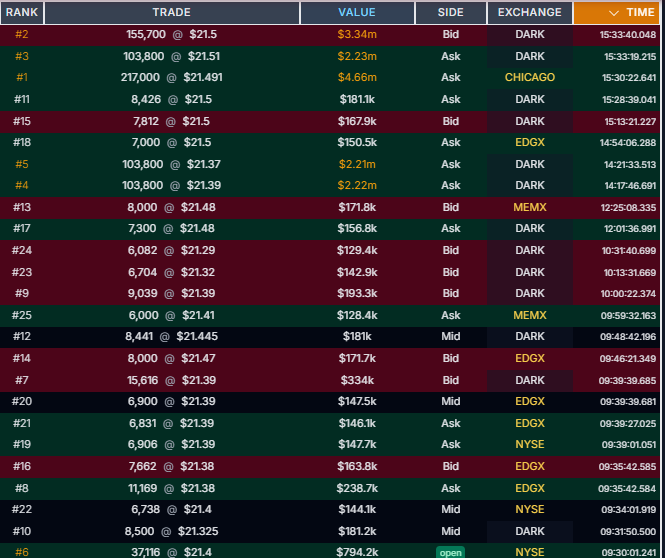665x558 pixels.
Task: Click time 09:35:42.584
Action: [627, 488]
